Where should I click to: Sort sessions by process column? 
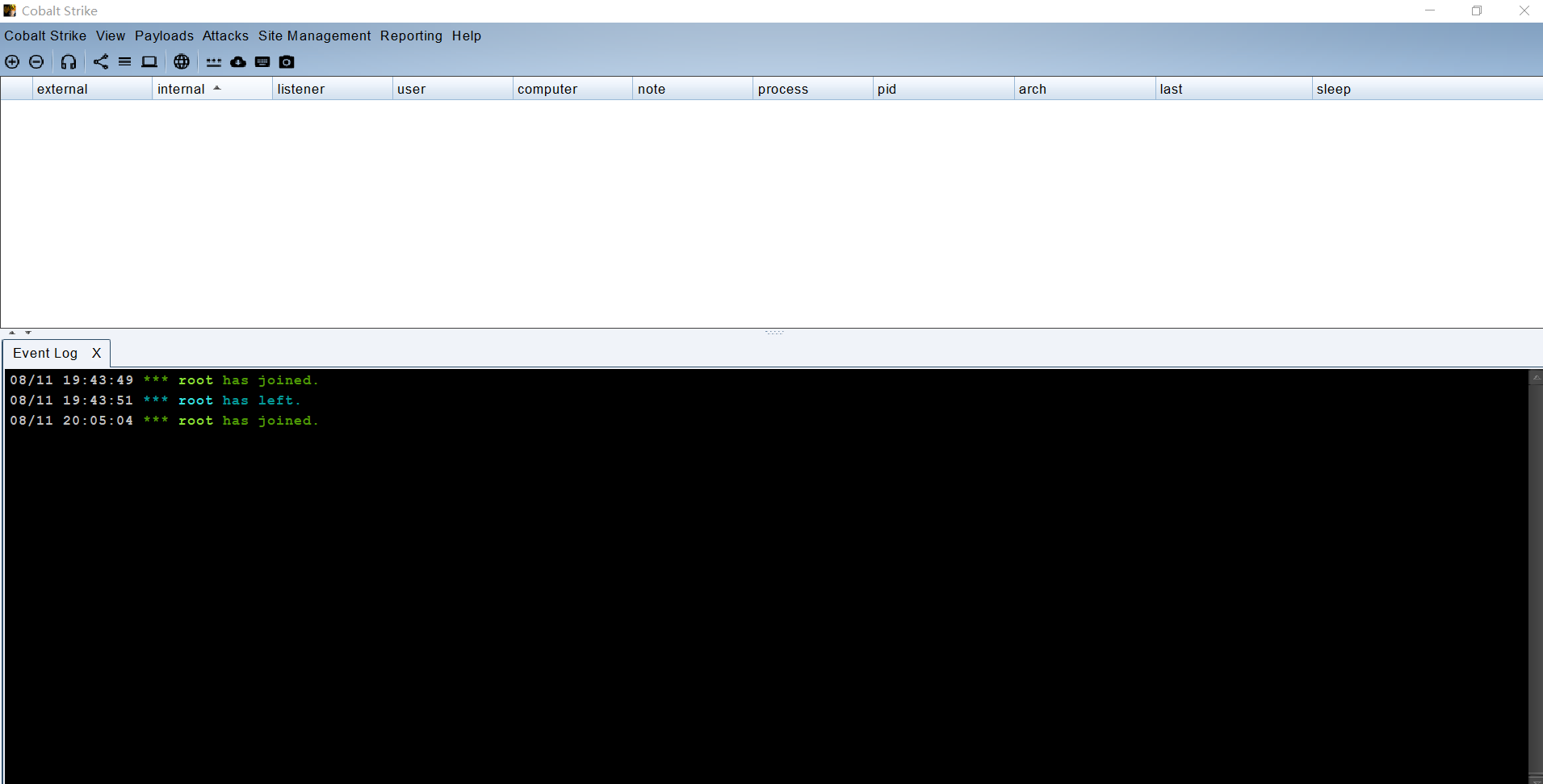coord(812,89)
